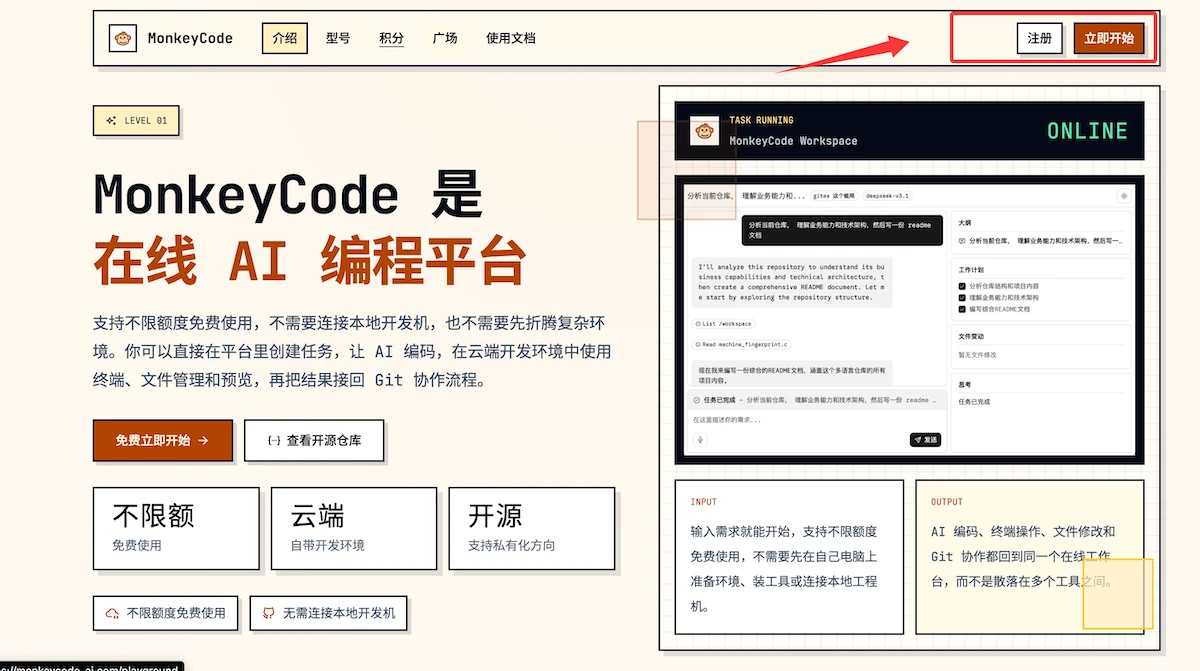Click the 在线 AI 编程平台 headline
The image size is (1200, 671).
point(309,261)
